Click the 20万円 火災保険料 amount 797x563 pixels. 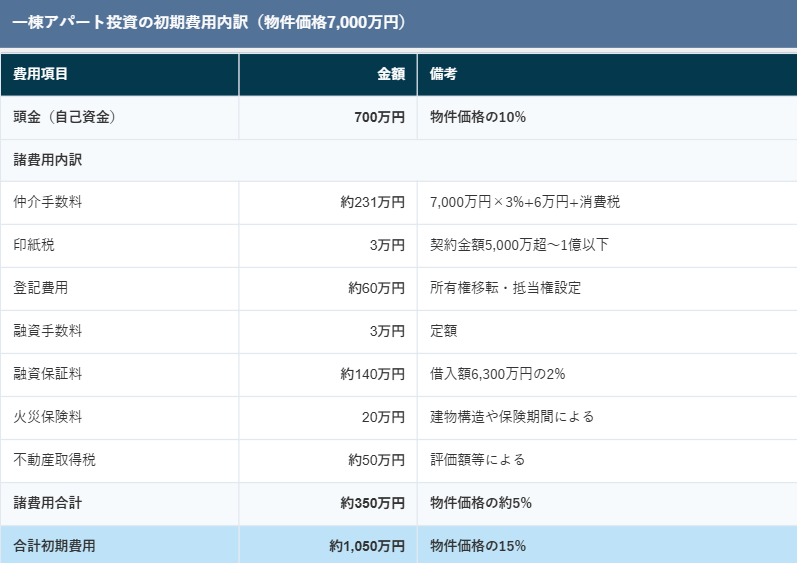coord(383,417)
